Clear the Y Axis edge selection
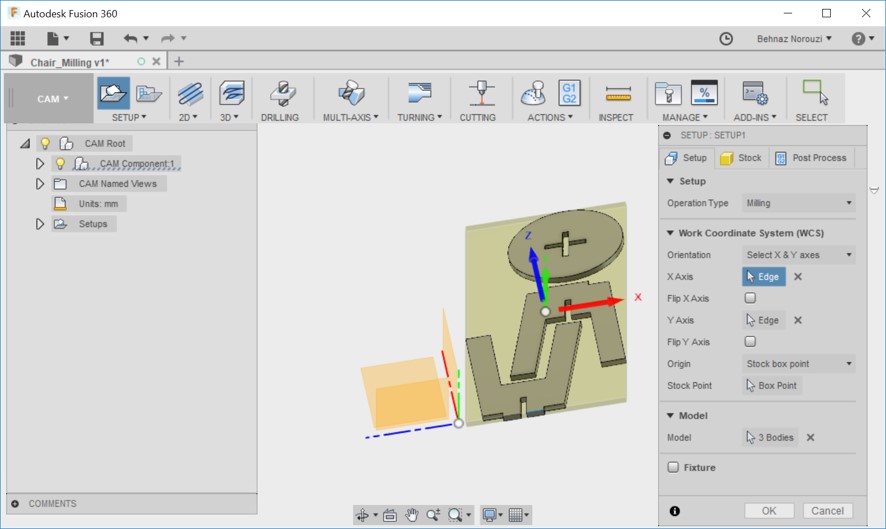This screenshot has height=529, width=886. click(x=798, y=320)
